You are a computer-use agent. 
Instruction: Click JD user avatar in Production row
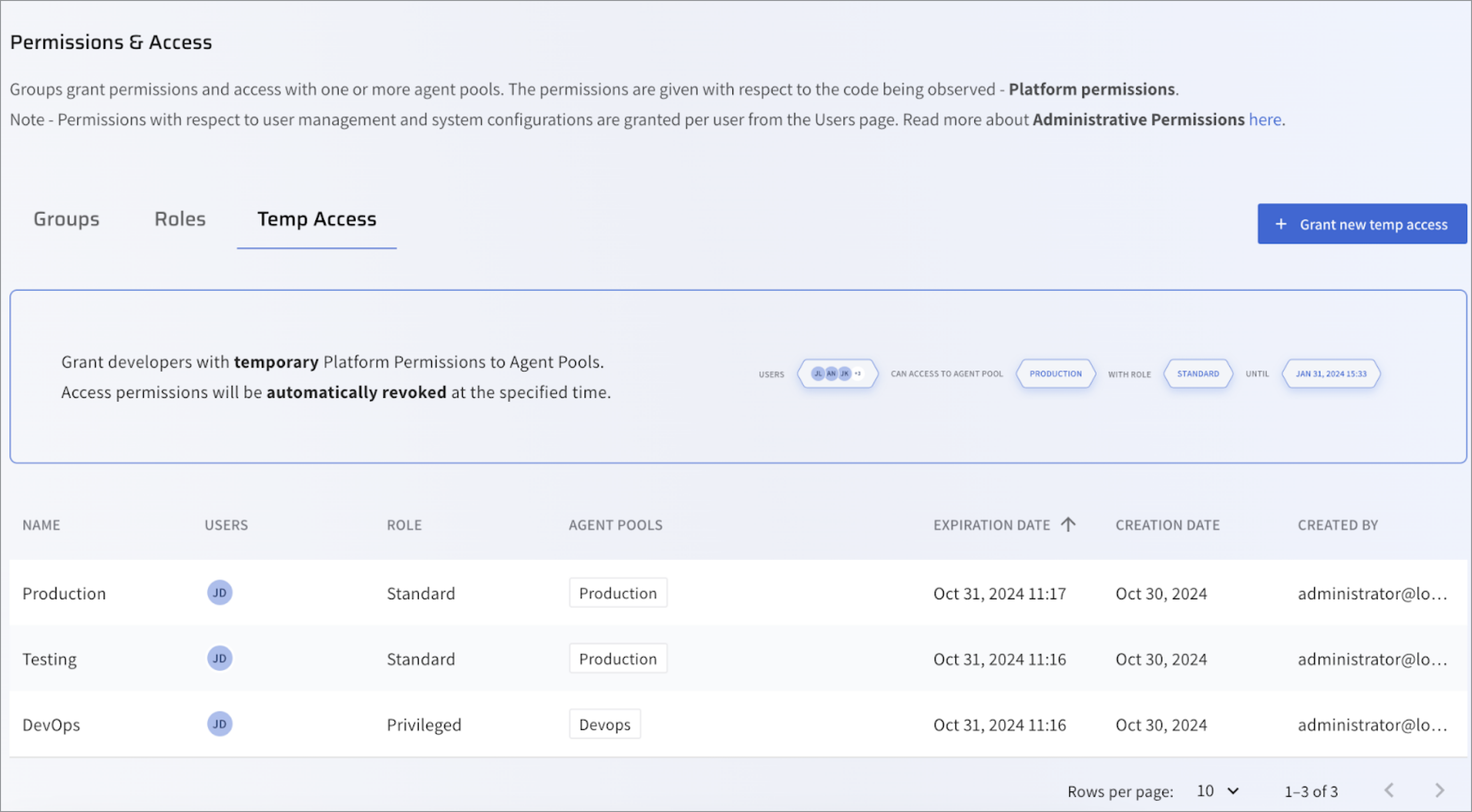219,593
